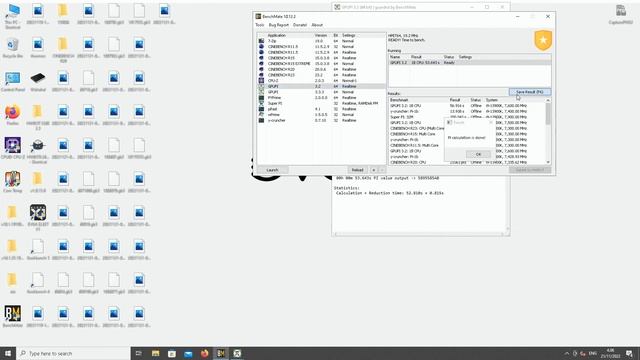Screen dimensions: 640x360
Task: Open the About menu
Action: point(317,25)
